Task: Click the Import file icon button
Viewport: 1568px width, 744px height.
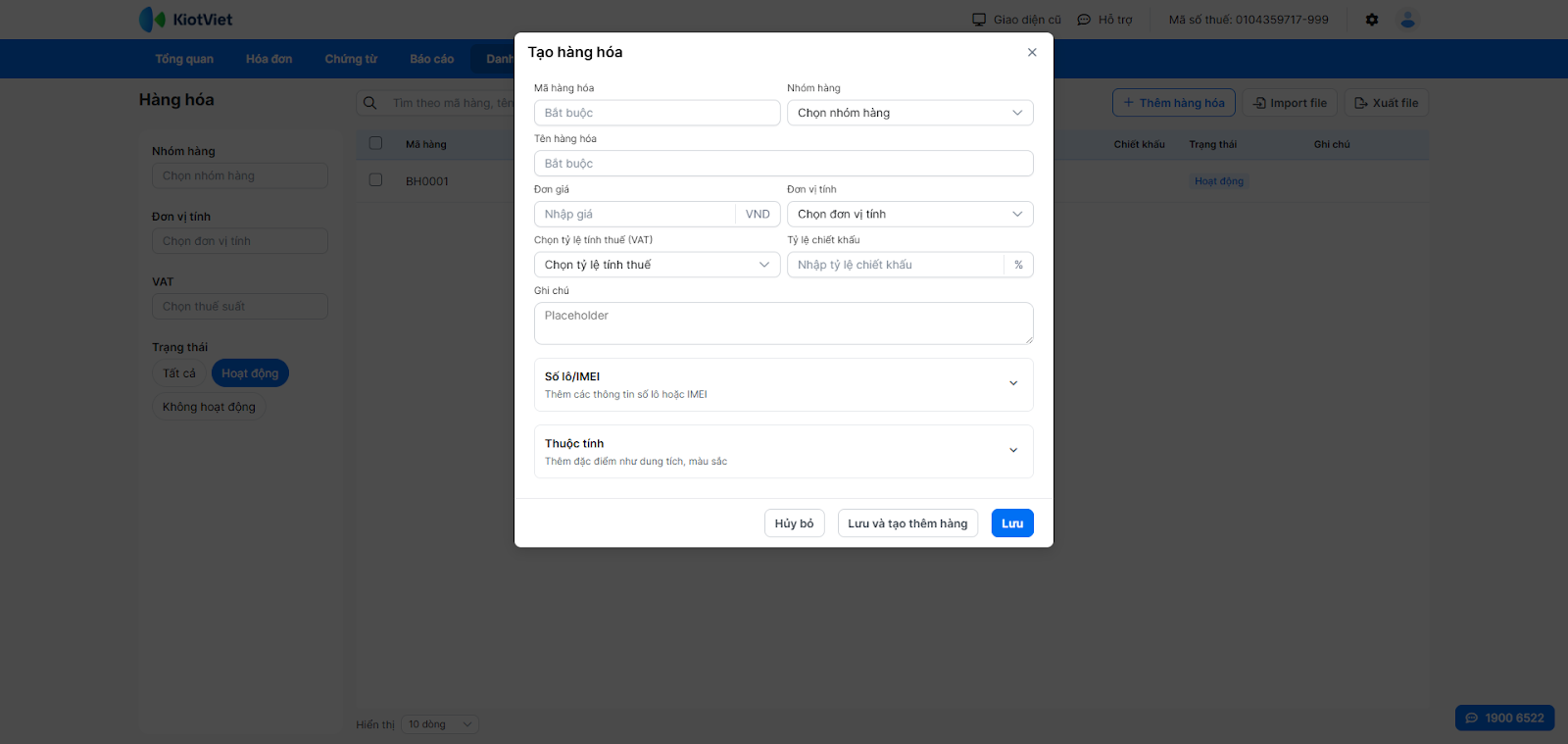Action: pyautogui.click(x=1260, y=103)
